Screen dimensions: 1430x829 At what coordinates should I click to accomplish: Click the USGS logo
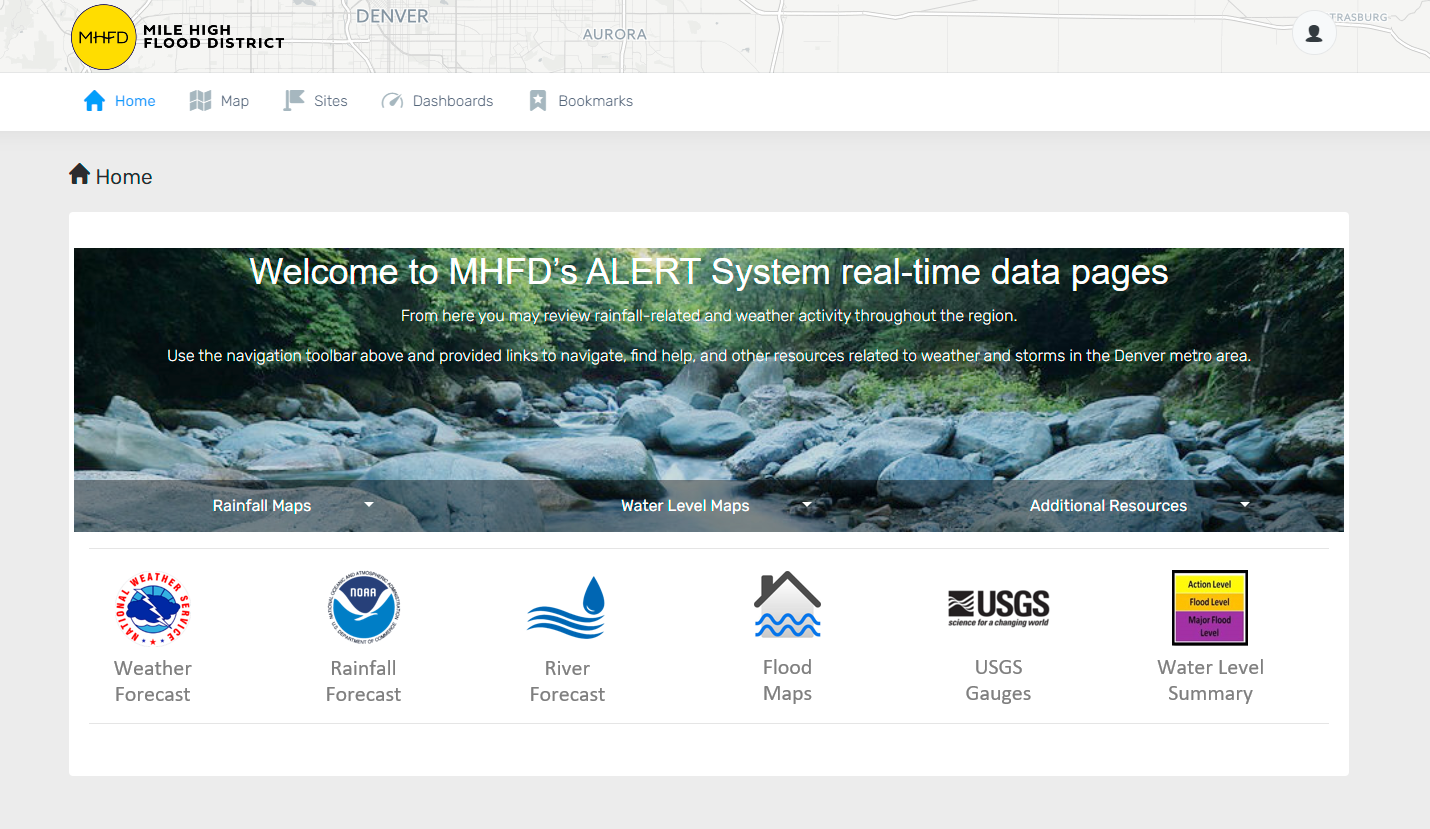click(998, 608)
